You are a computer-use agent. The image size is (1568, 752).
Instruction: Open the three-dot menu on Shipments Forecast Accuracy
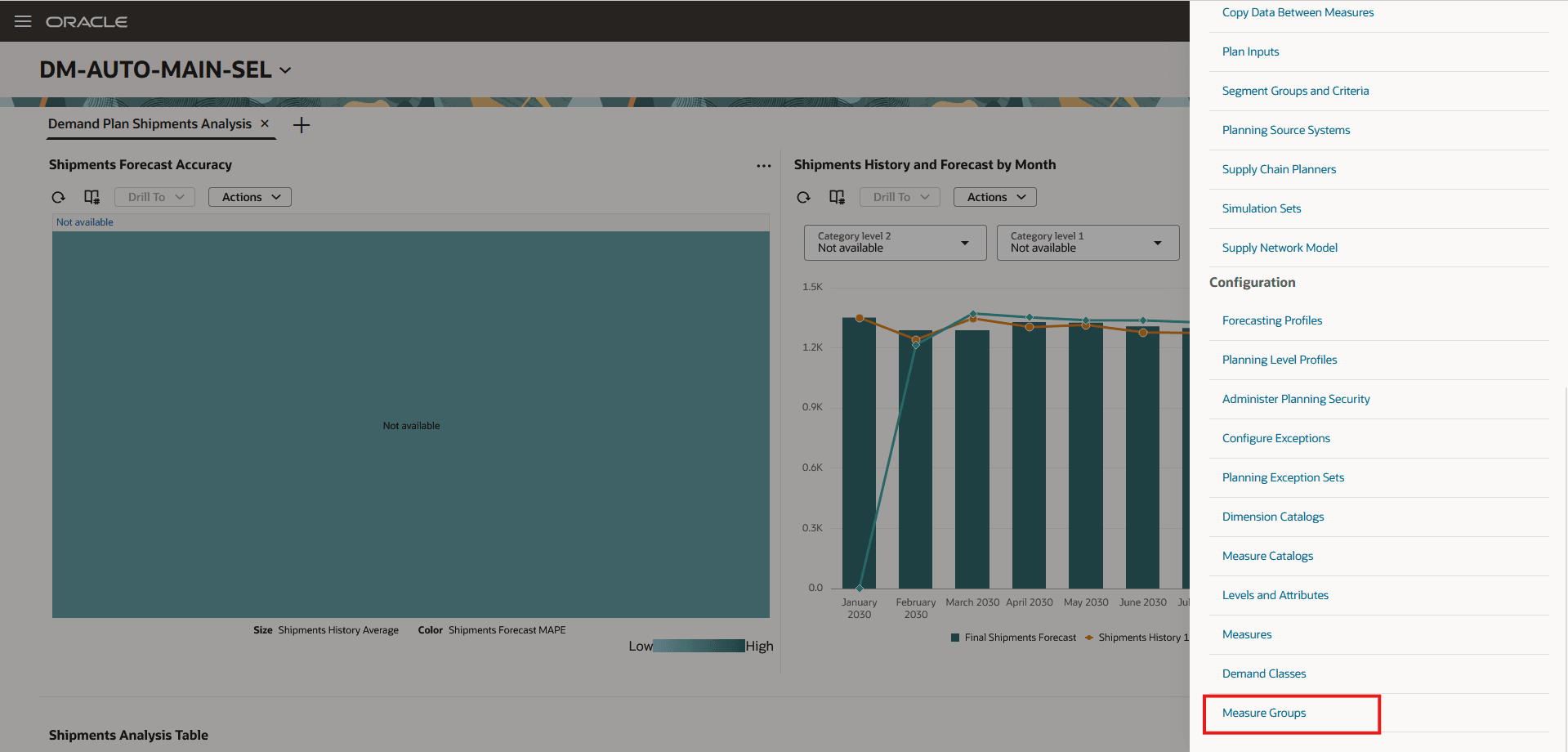(763, 166)
